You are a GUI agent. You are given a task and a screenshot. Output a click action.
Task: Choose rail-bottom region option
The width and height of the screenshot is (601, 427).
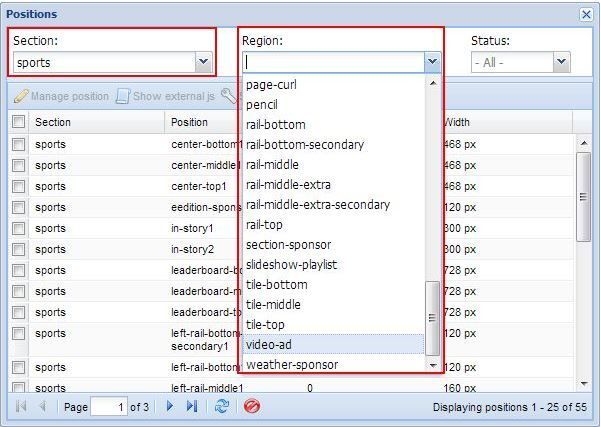click(333, 125)
